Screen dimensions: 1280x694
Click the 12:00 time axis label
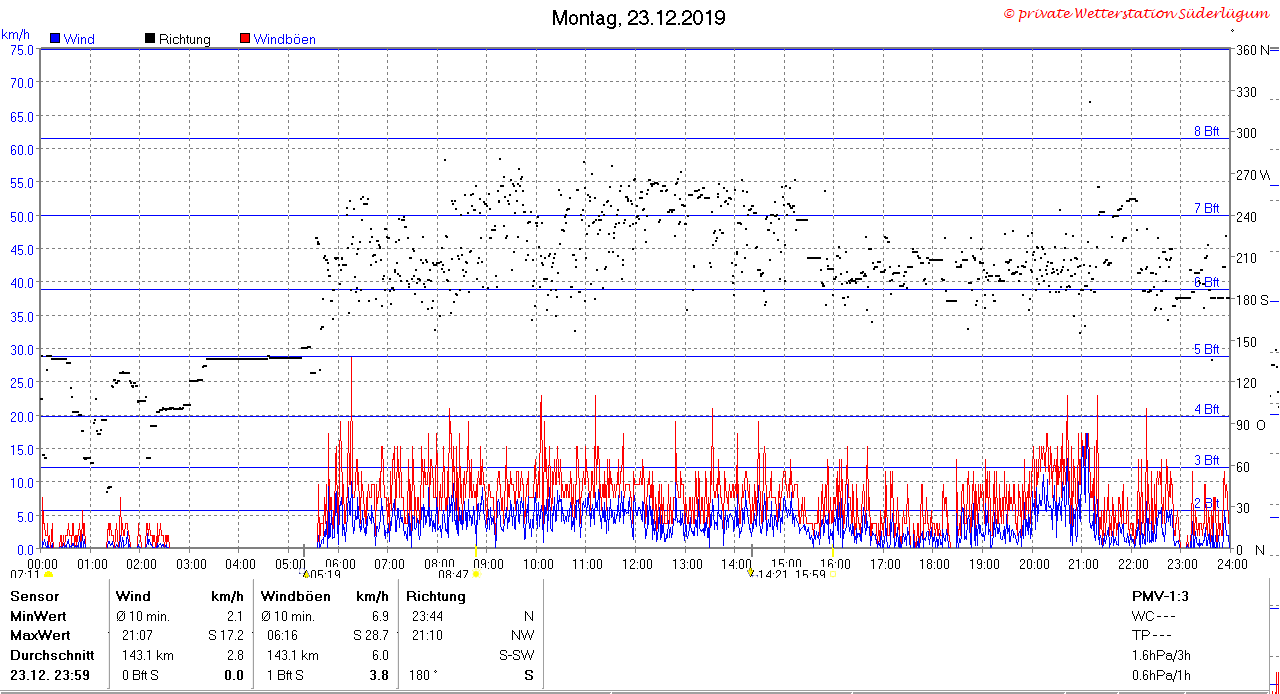coord(637,564)
